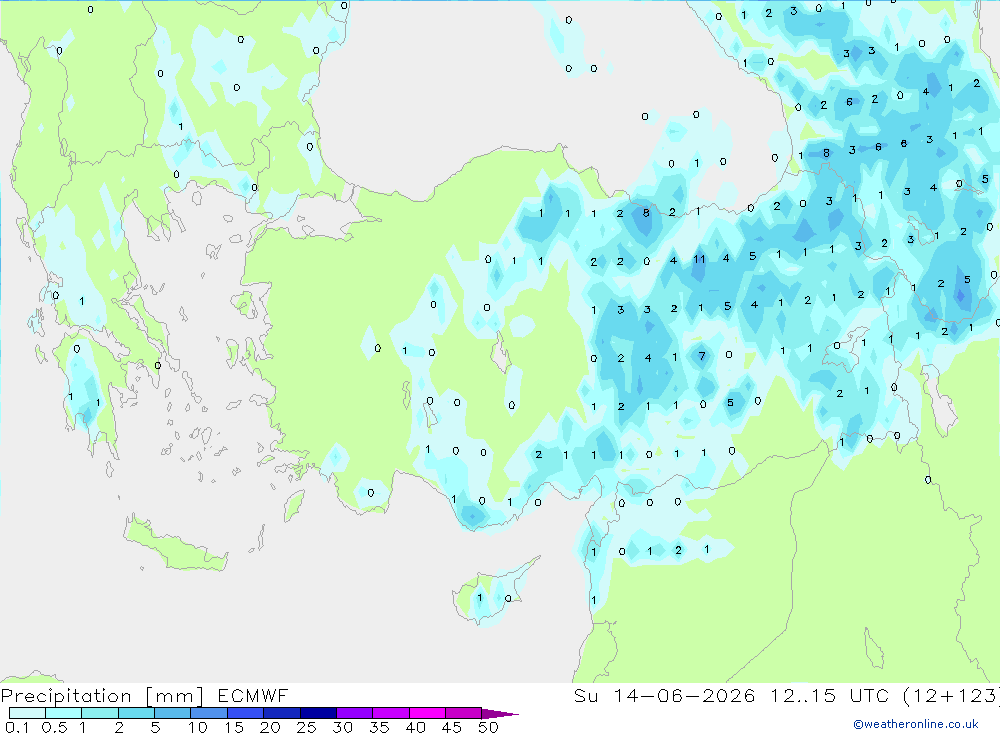
Task: Click the legend label 40
Action: click(x=416, y=727)
